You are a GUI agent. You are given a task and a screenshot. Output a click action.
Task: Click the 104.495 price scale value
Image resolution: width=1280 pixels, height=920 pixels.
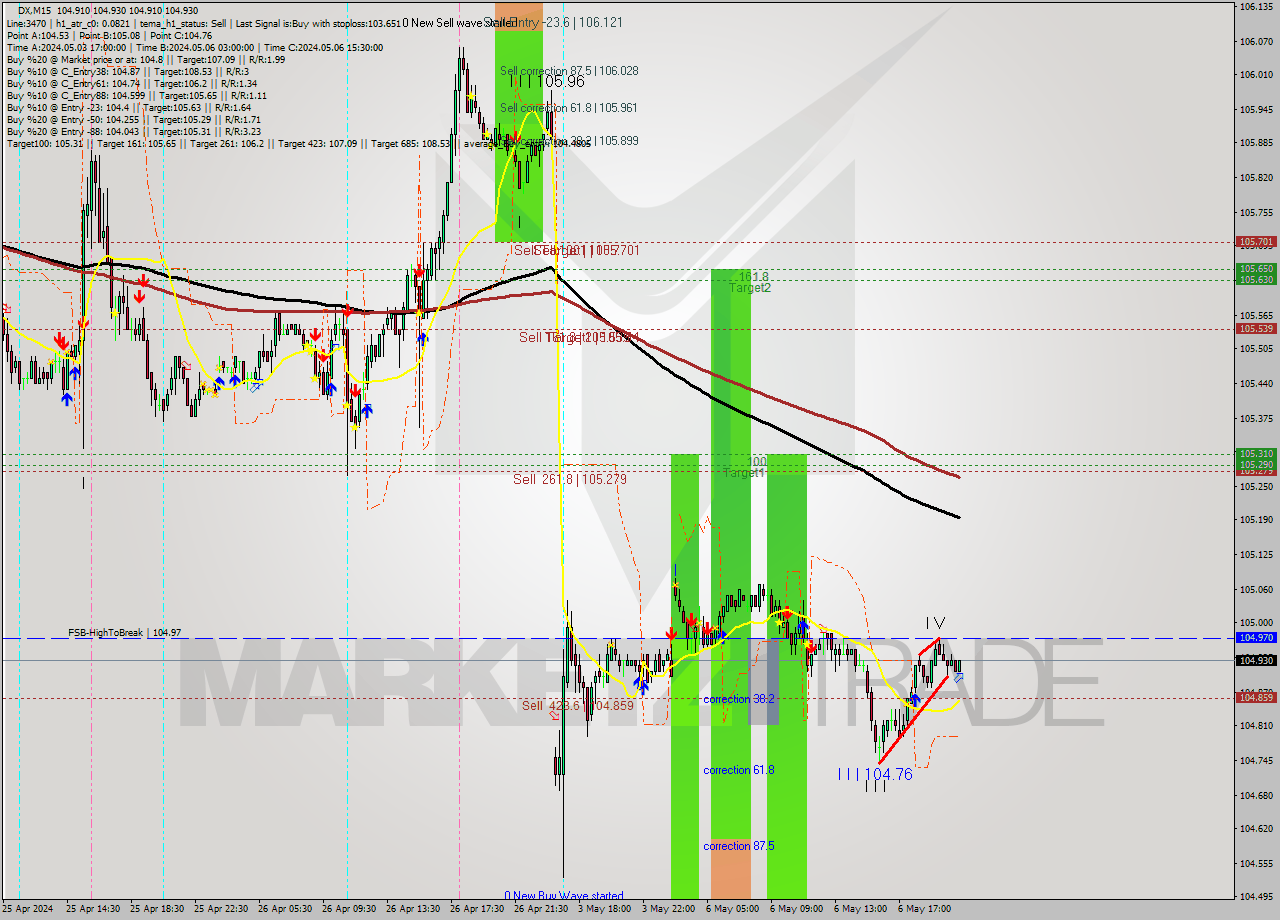1257,897
